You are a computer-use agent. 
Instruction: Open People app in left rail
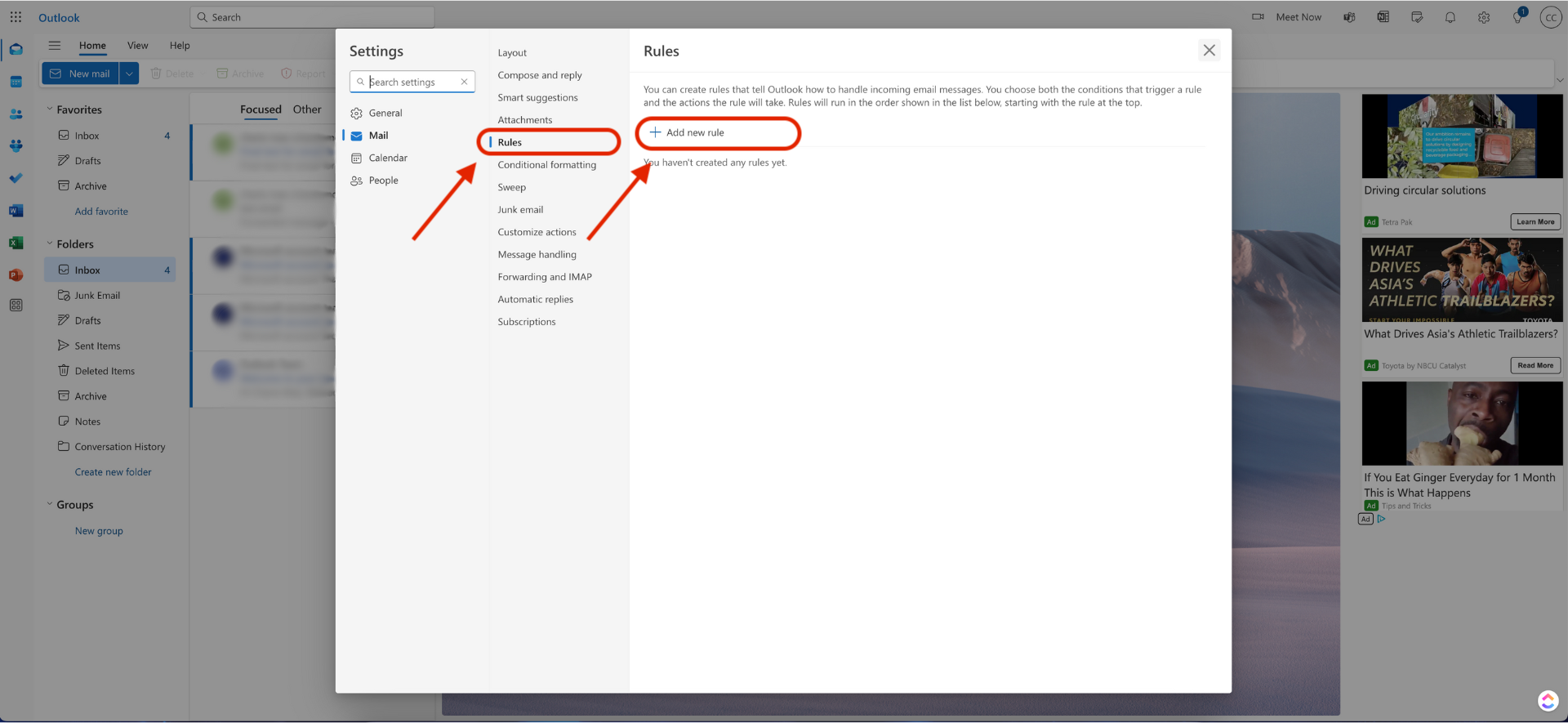pos(16,114)
